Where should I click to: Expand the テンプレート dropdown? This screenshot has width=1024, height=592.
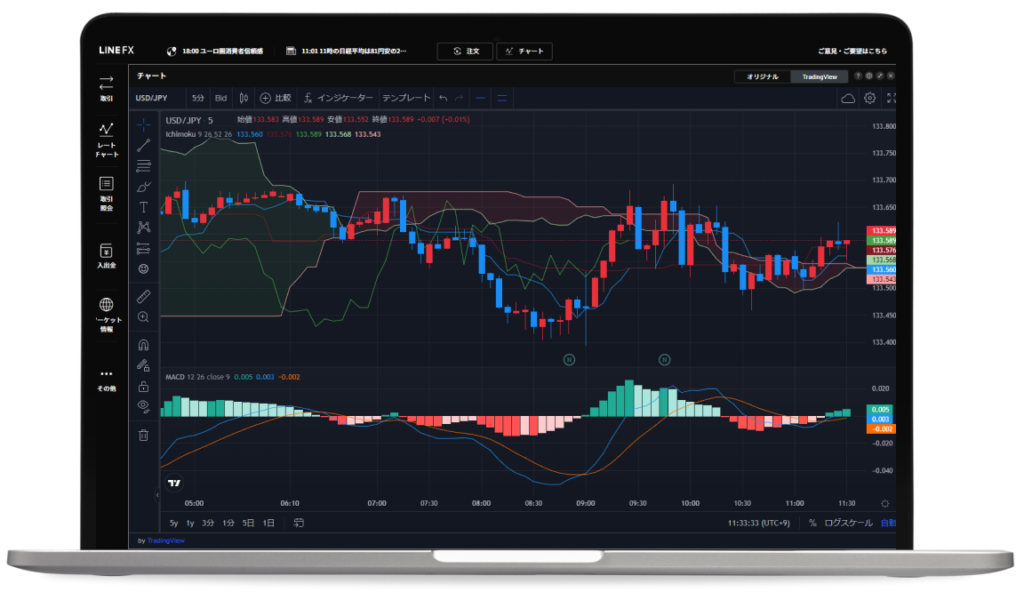tap(406, 98)
